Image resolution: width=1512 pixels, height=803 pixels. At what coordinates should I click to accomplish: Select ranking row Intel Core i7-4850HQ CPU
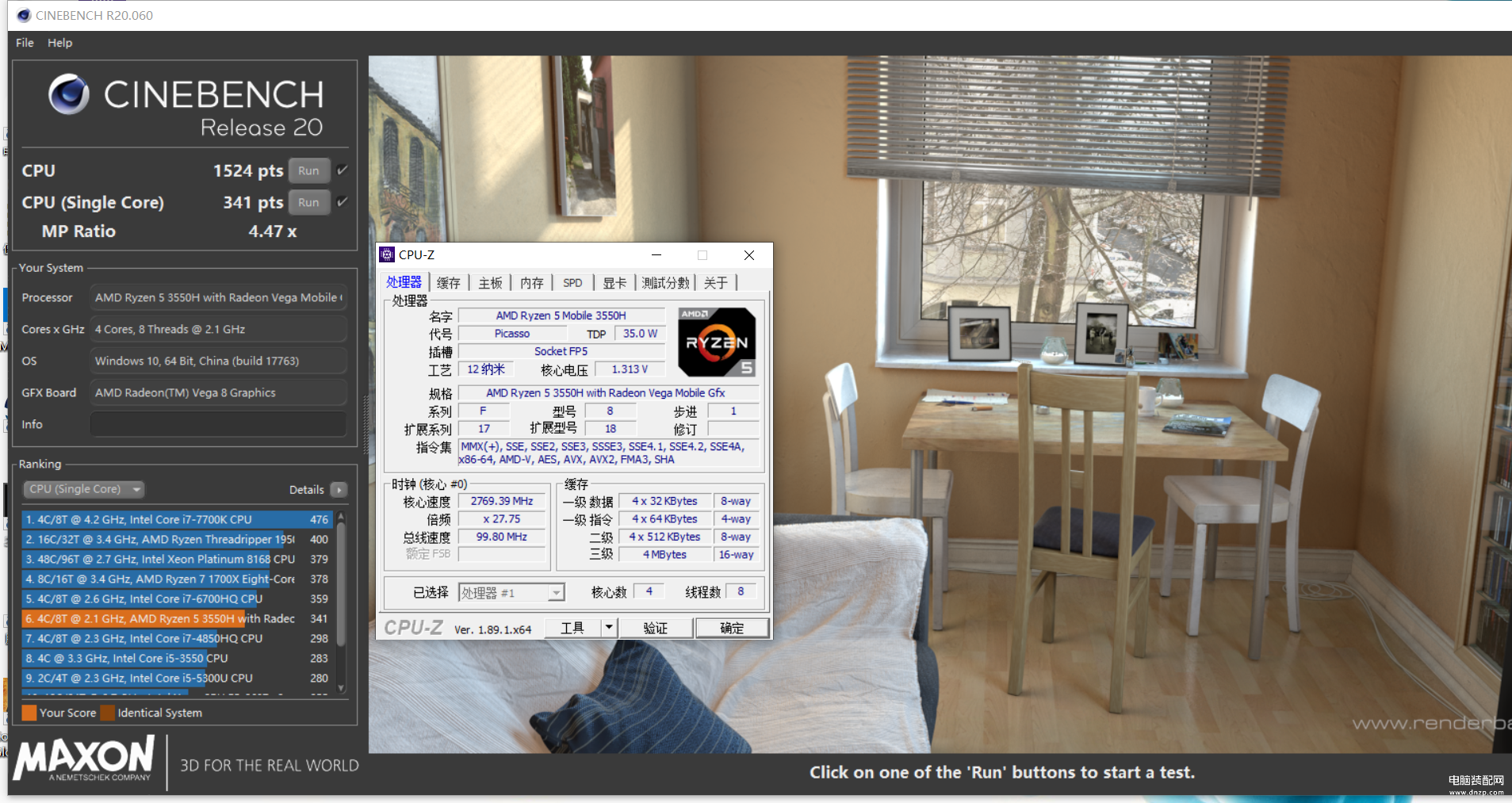(x=177, y=638)
